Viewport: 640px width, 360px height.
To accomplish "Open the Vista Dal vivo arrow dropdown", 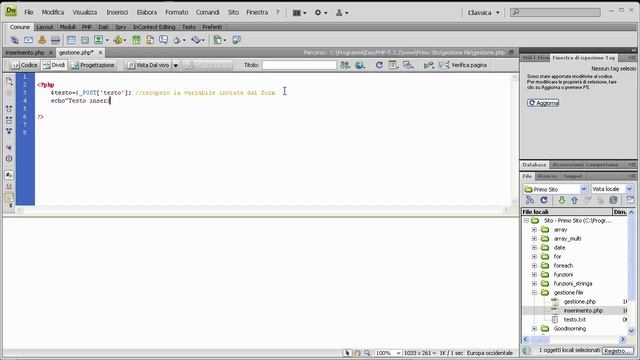I will pos(176,65).
